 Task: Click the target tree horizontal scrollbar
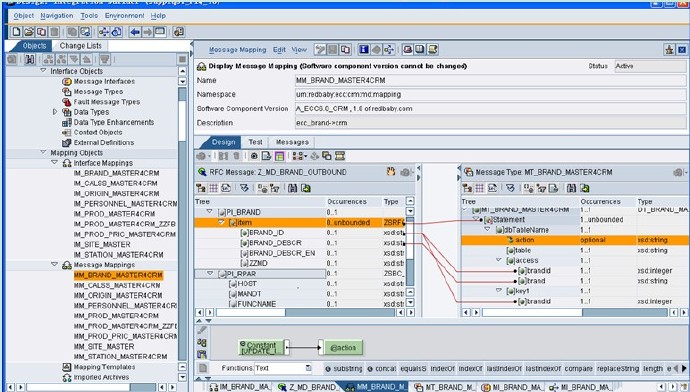pyautogui.click(x=576, y=312)
